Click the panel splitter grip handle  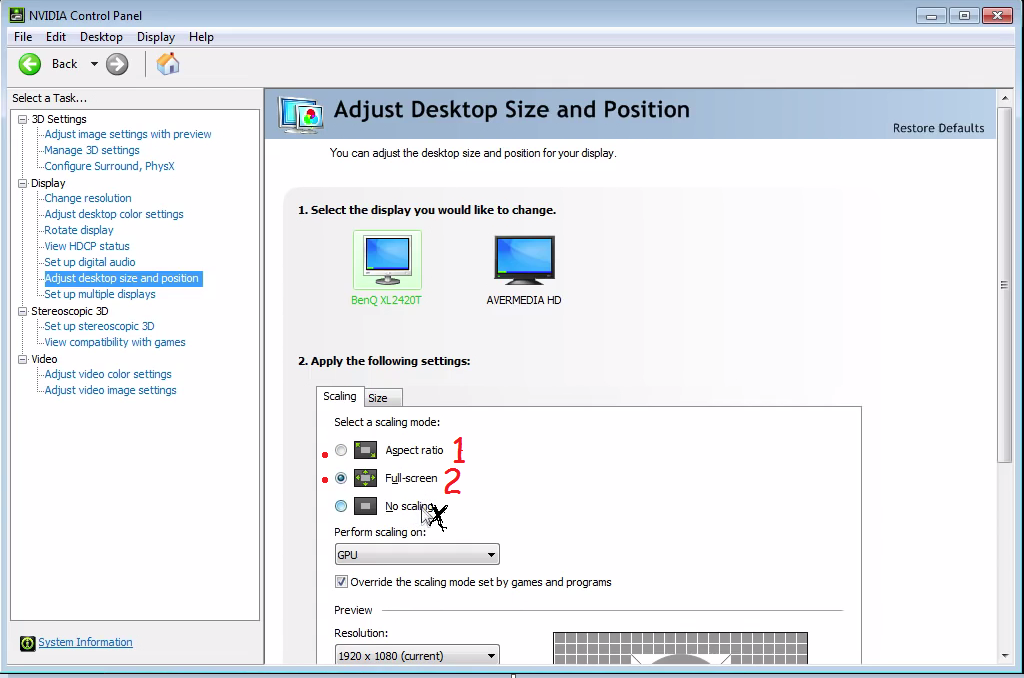click(x=513, y=675)
